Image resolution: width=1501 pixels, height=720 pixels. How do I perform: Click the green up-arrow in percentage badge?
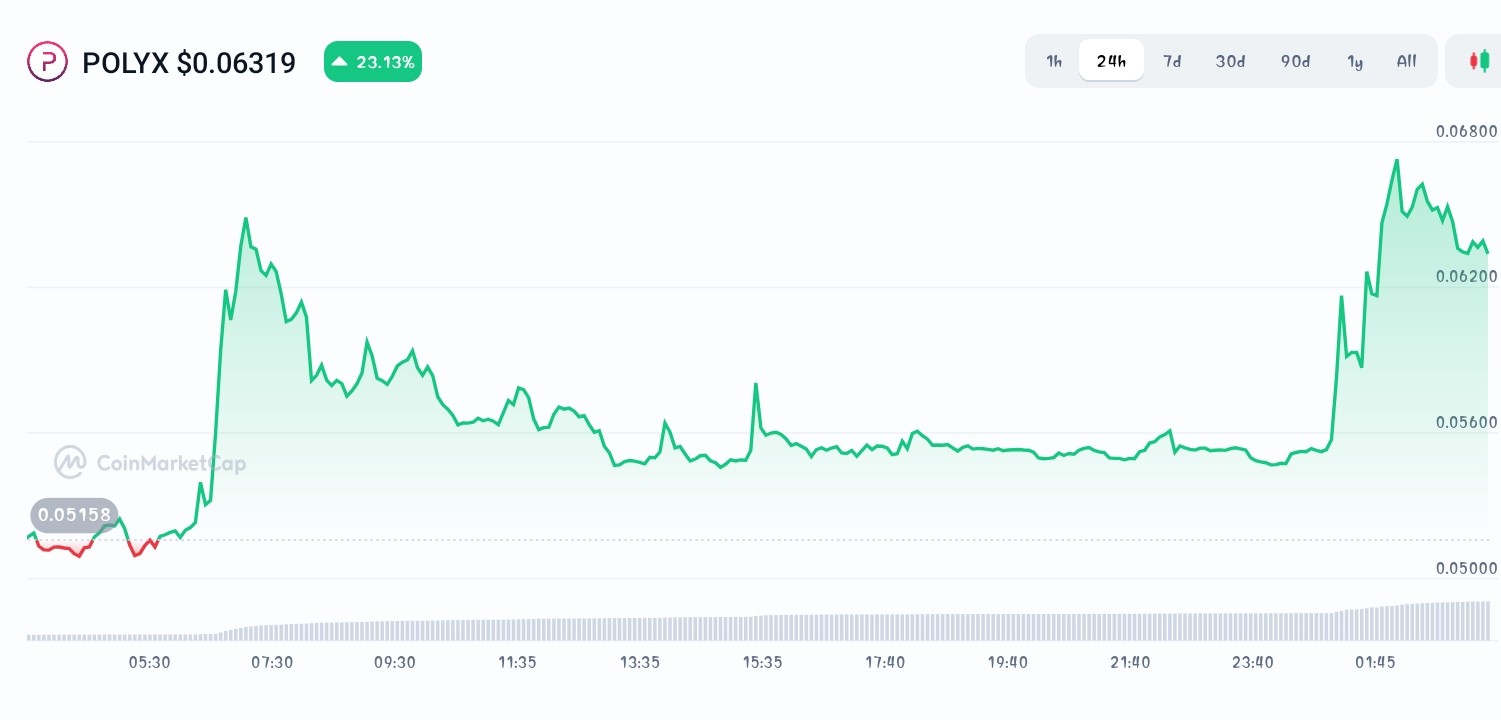341,62
